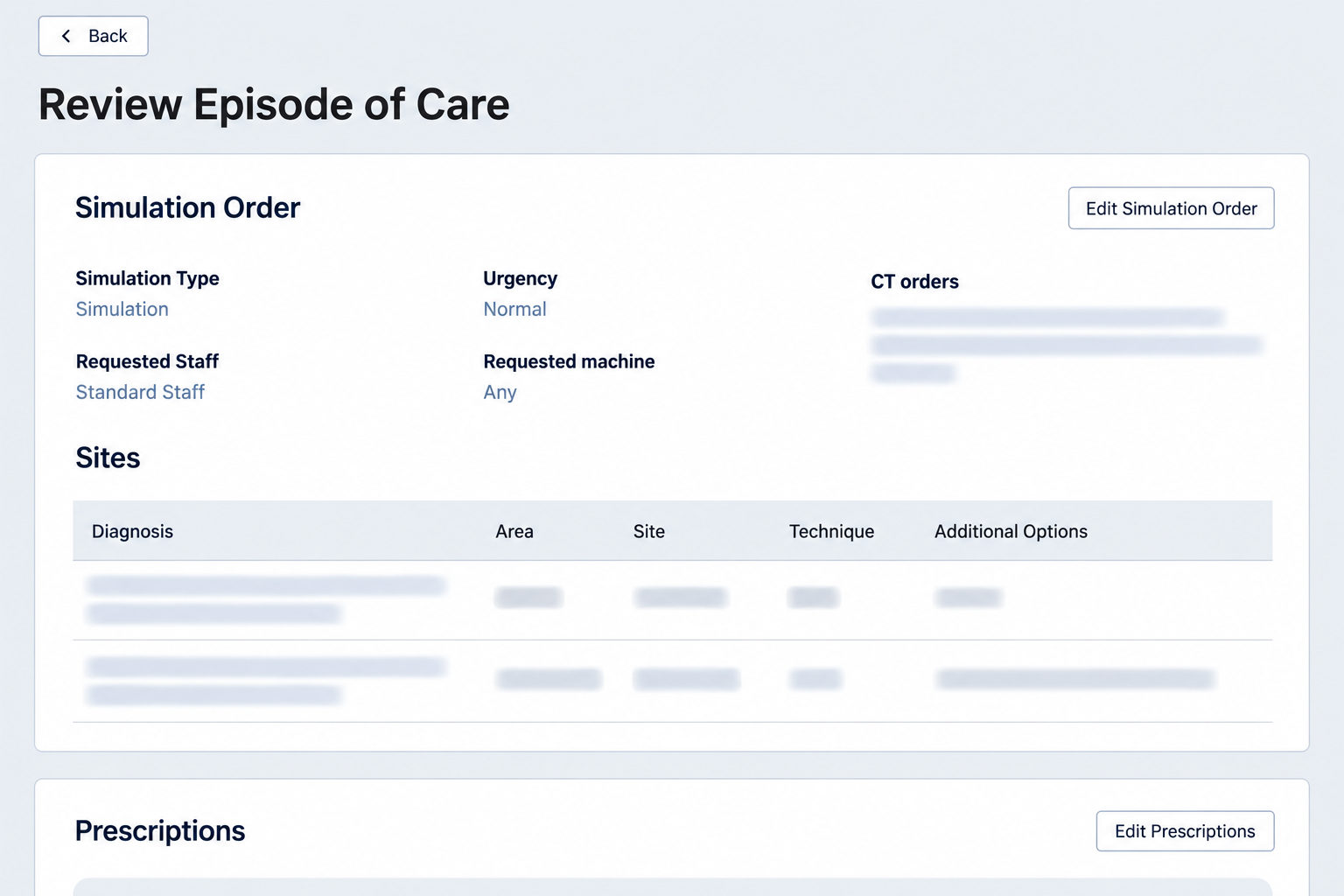Viewport: 1344px width, 896px height.
Task: Click the 'Prescriptions' section heading
Action: pos(160,830)
